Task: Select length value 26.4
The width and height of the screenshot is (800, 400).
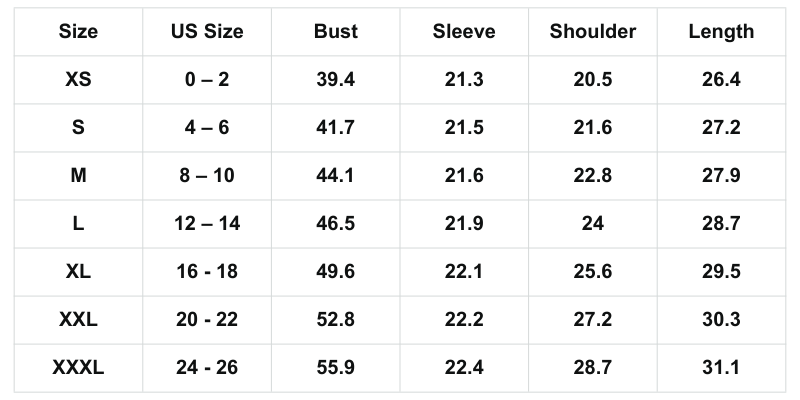Action: click(x=721, y=79)
